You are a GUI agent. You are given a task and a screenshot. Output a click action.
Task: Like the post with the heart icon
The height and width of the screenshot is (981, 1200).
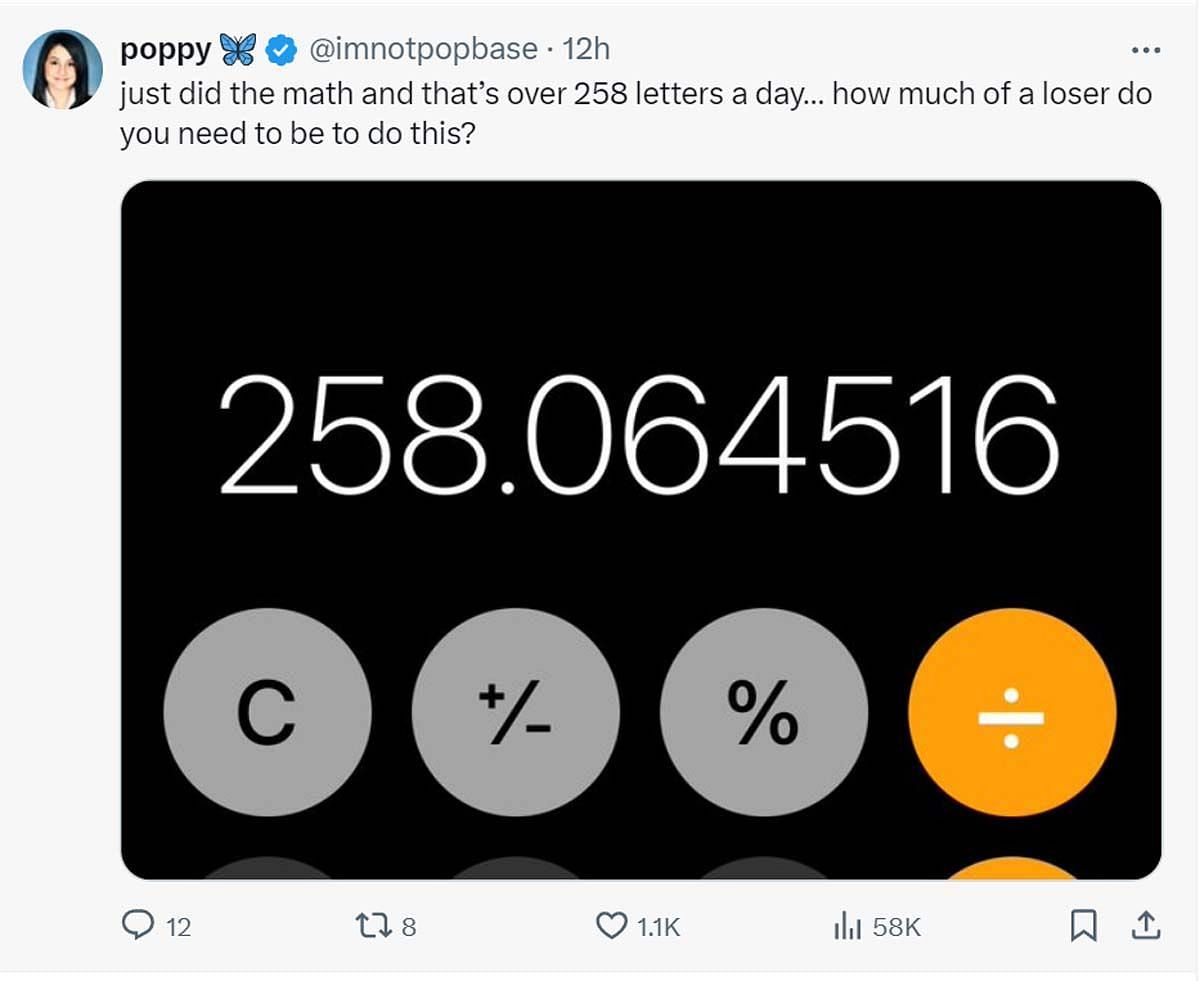(611, 927)
